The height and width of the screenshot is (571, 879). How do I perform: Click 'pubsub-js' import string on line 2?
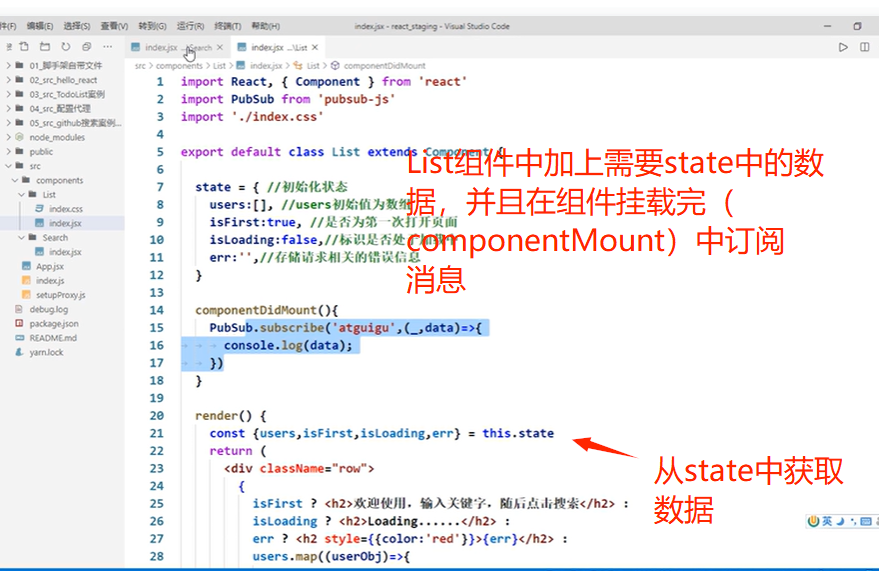point(357,99)
